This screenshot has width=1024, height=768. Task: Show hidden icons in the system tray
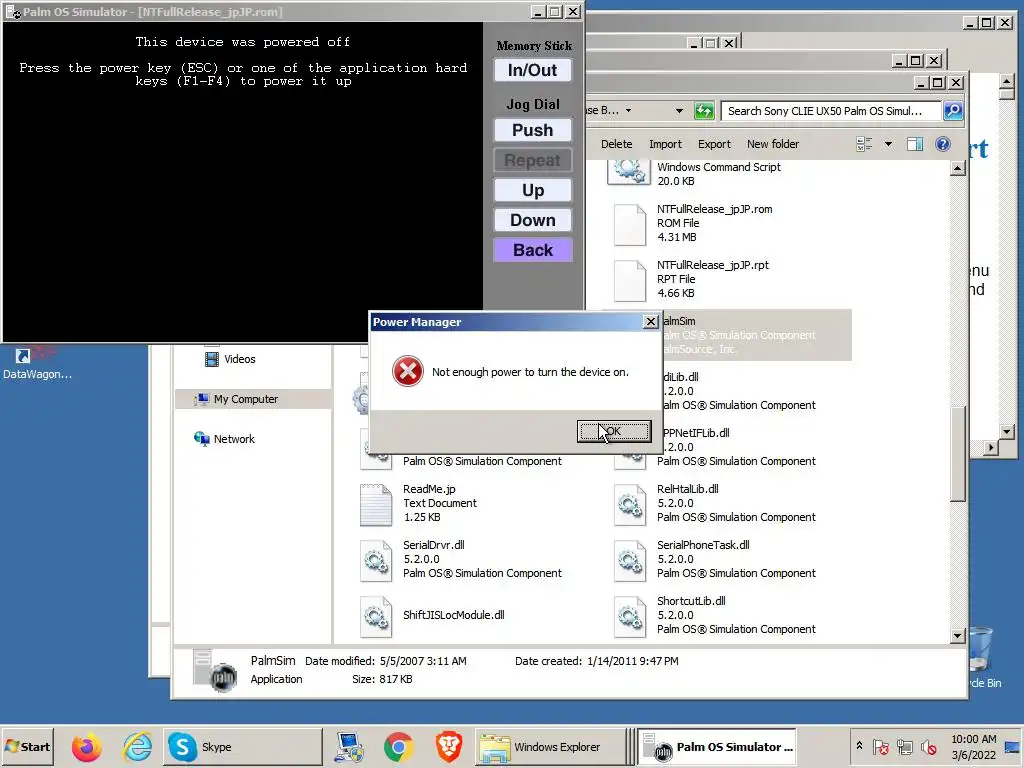(859, 746)
